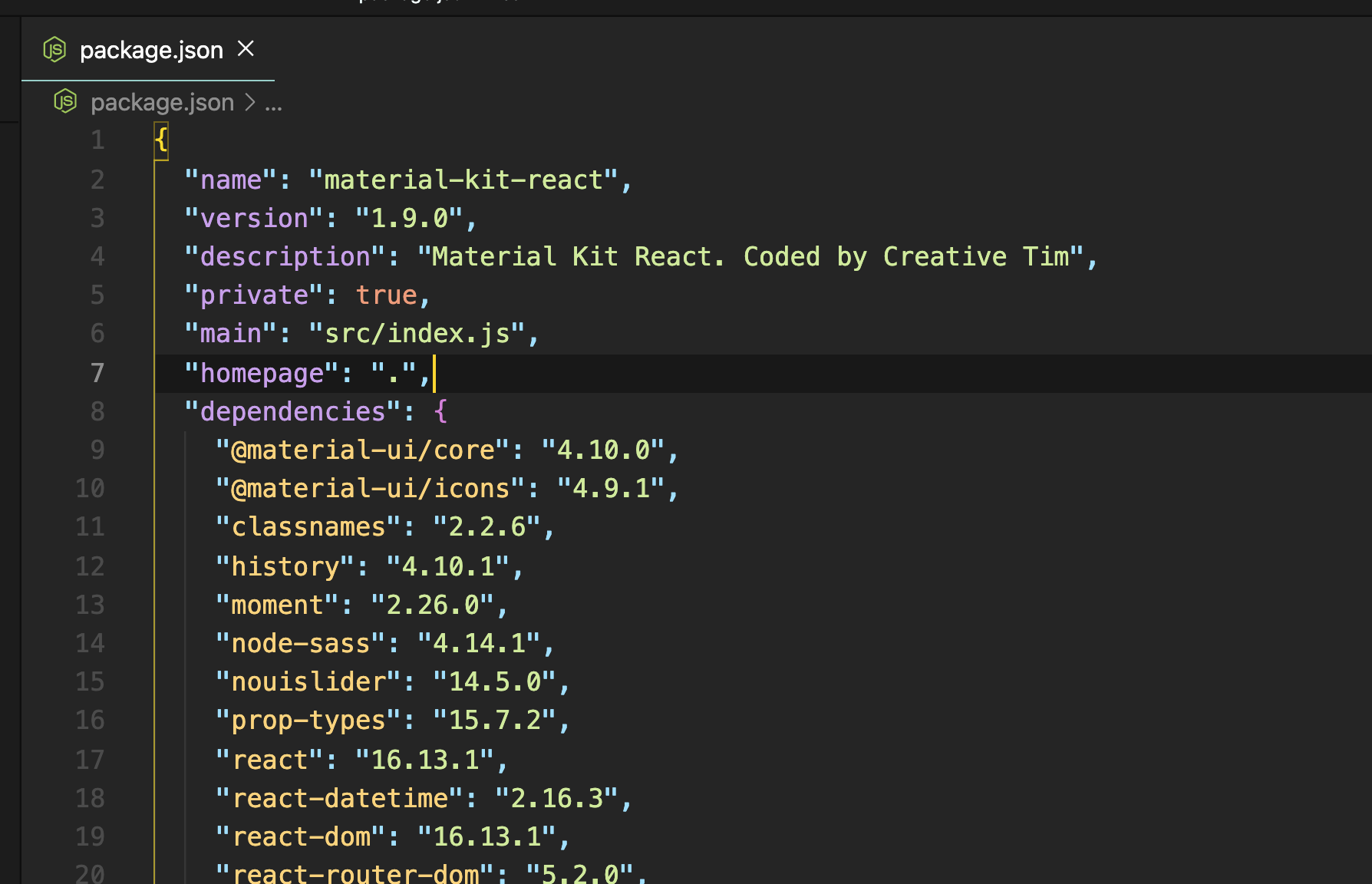
Task: Click the "." homepage value
Action: (394, 373)
